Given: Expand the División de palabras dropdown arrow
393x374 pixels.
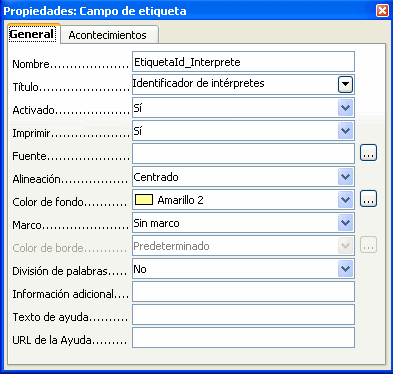Looking at the screenshot, I should (345, 269).
